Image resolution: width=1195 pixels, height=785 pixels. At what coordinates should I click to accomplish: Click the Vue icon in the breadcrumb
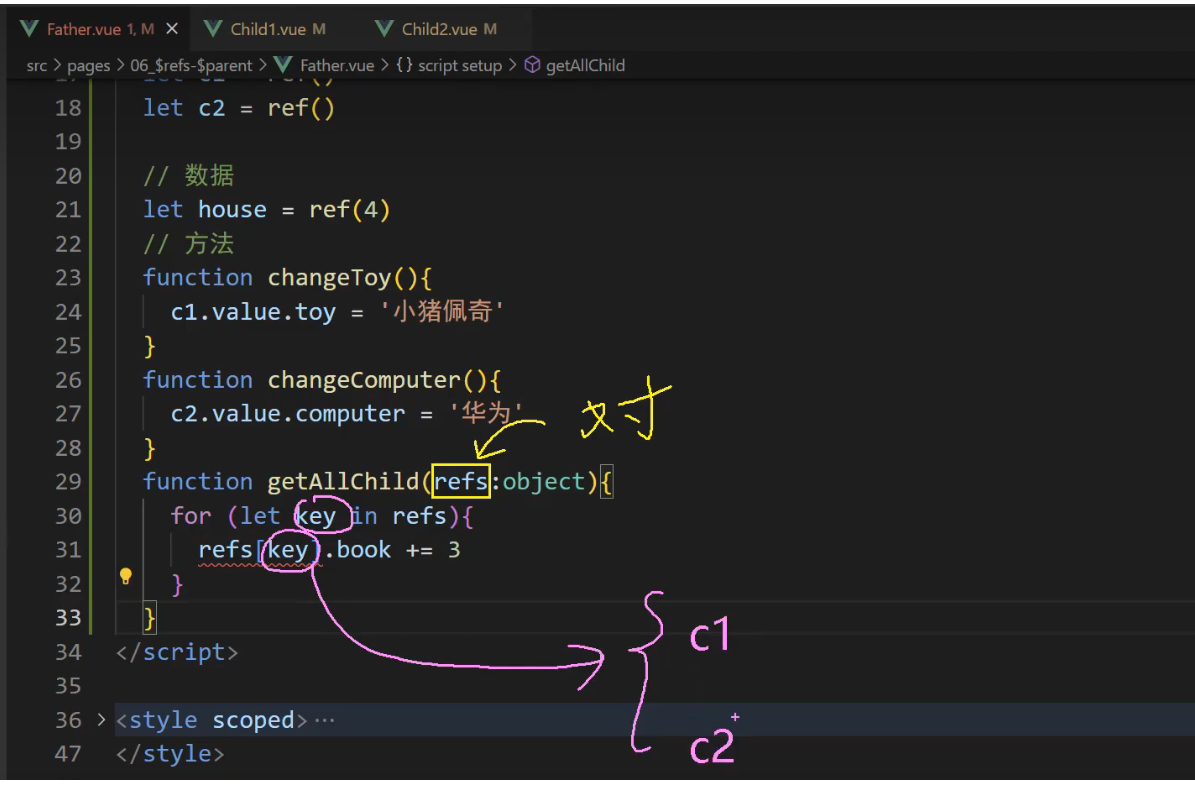283,66
